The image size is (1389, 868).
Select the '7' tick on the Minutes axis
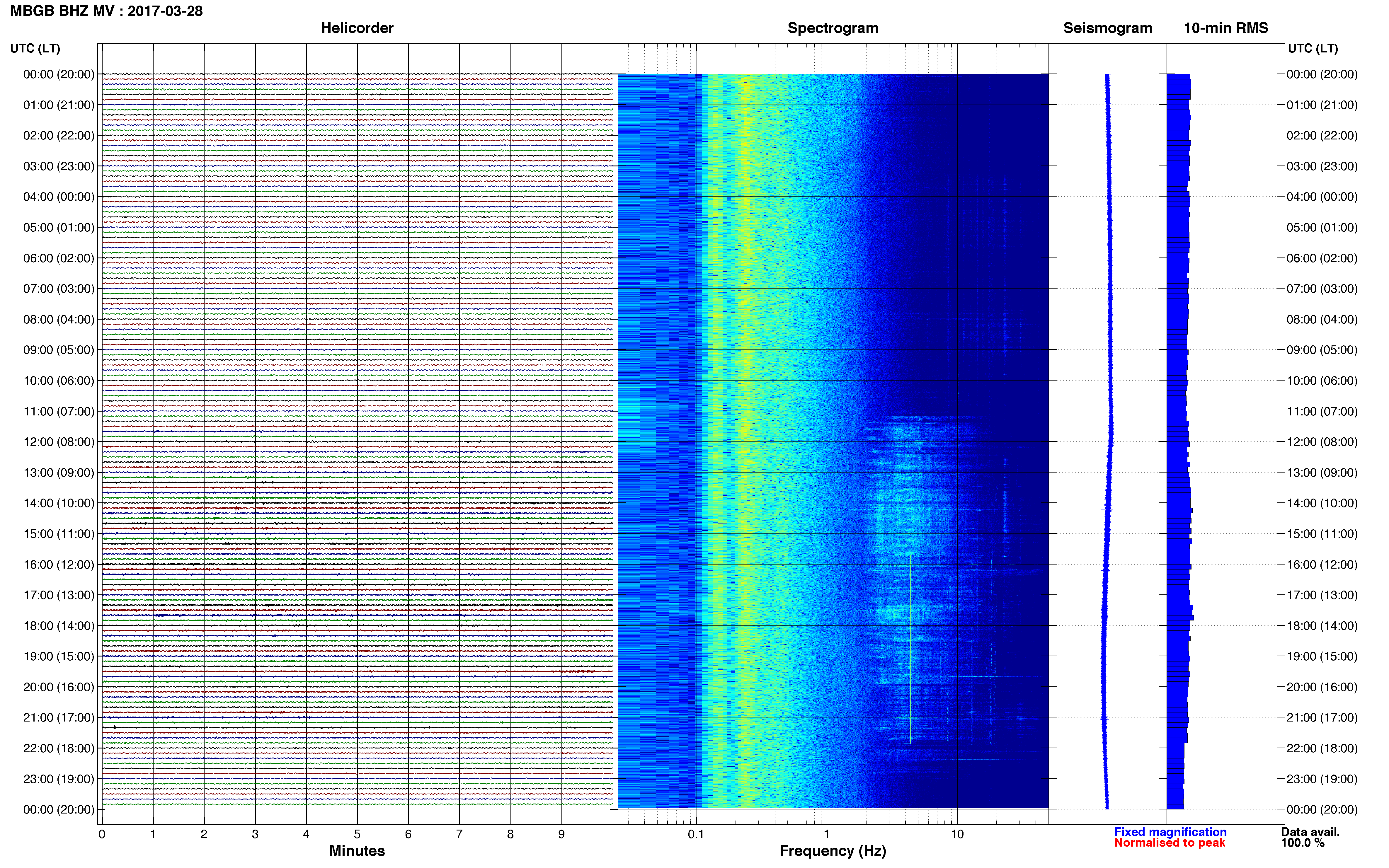pos(459,834)
